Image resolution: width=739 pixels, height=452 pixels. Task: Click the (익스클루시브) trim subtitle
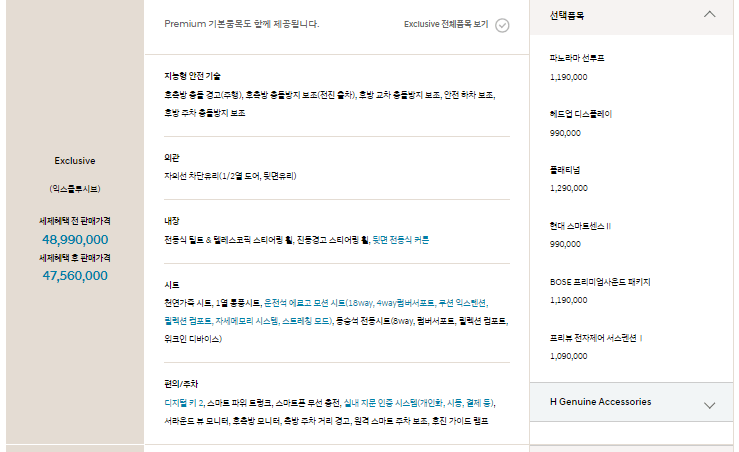coord(75,189)
